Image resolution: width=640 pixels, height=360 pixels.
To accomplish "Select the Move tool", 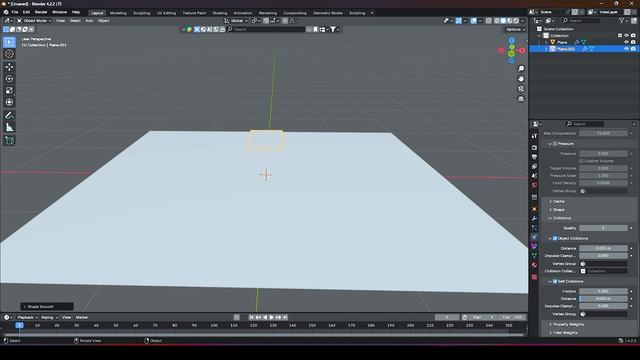I will click(x=9, y=67).
